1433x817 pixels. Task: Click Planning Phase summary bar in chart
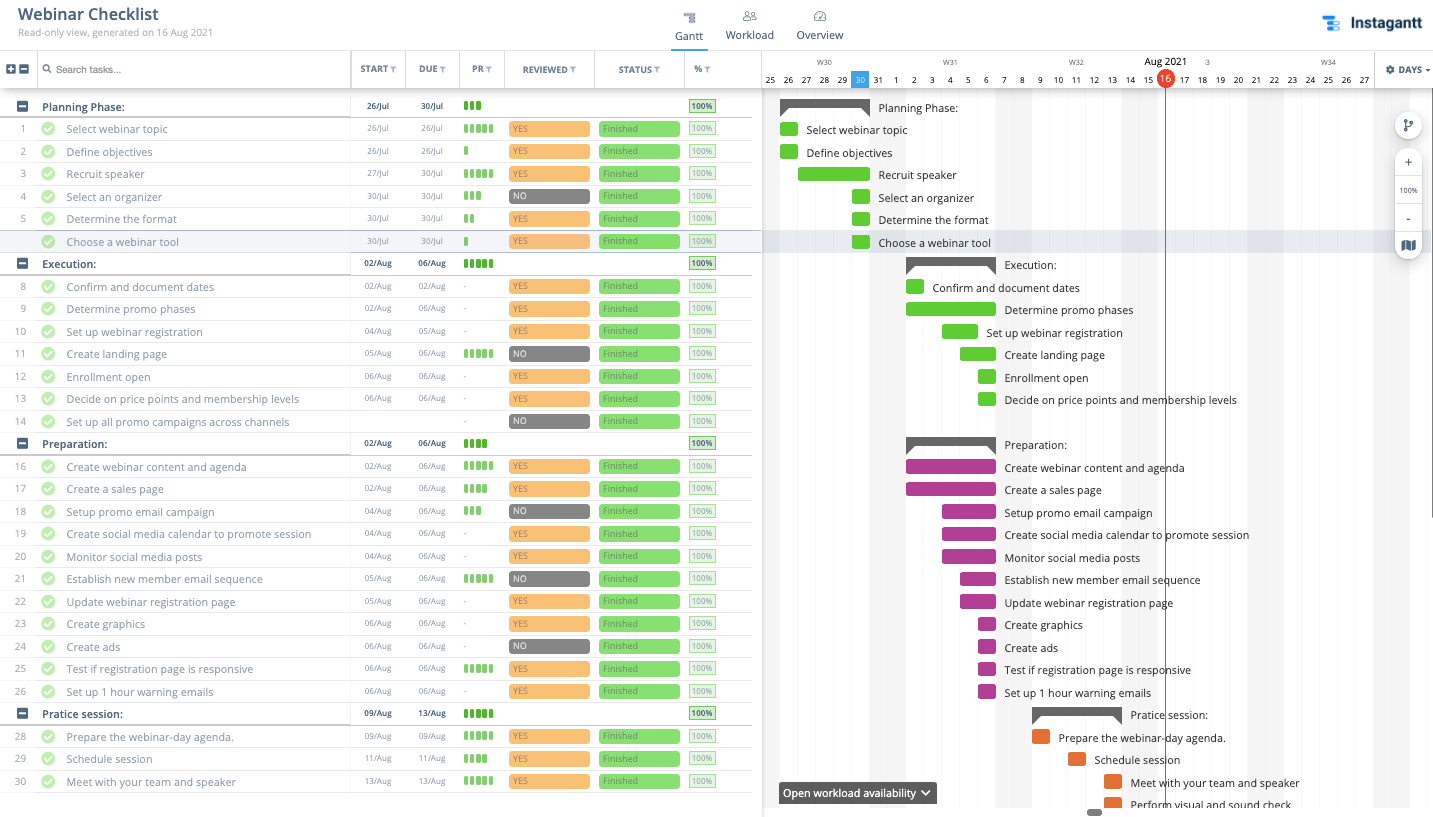(825, 106)
